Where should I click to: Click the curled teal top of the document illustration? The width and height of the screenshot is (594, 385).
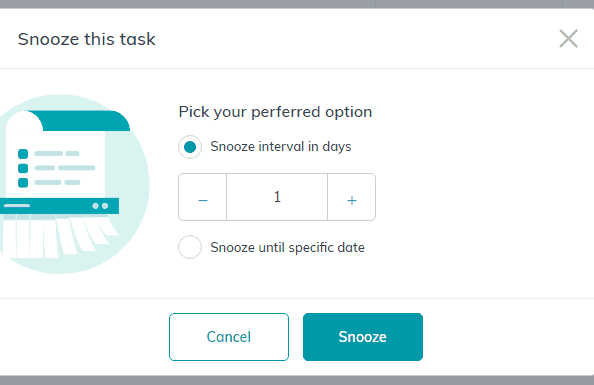85,121
